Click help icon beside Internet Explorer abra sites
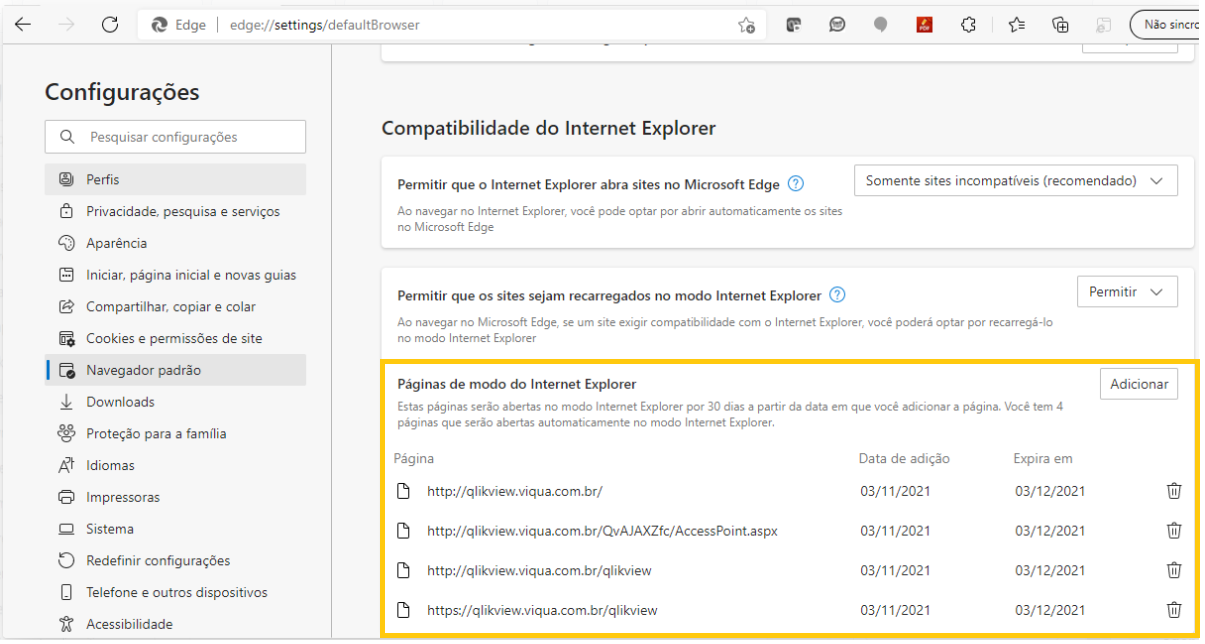Viewport: 1205px width, 644px height. click(796, 184)
